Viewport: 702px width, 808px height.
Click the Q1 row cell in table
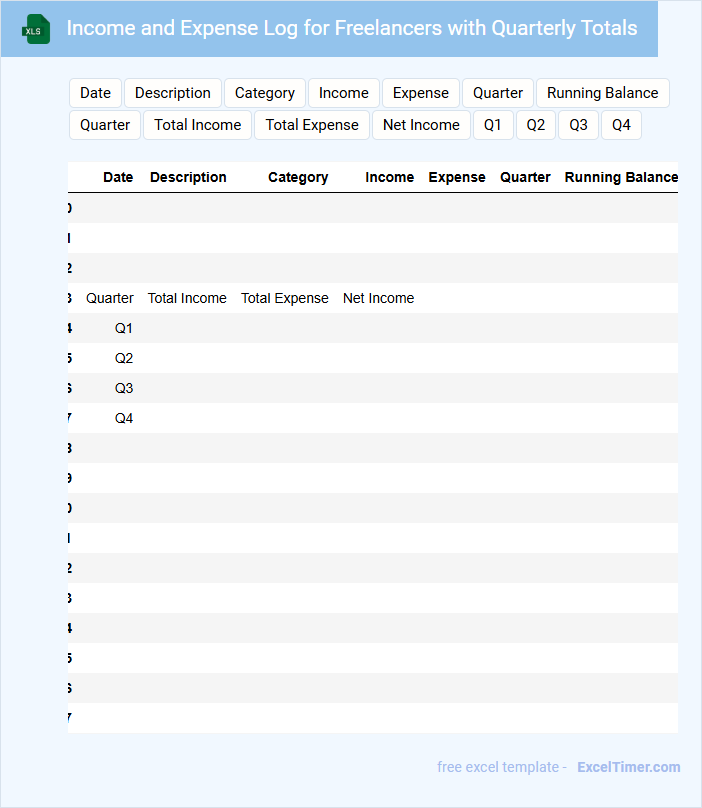[x=124, y=328]
